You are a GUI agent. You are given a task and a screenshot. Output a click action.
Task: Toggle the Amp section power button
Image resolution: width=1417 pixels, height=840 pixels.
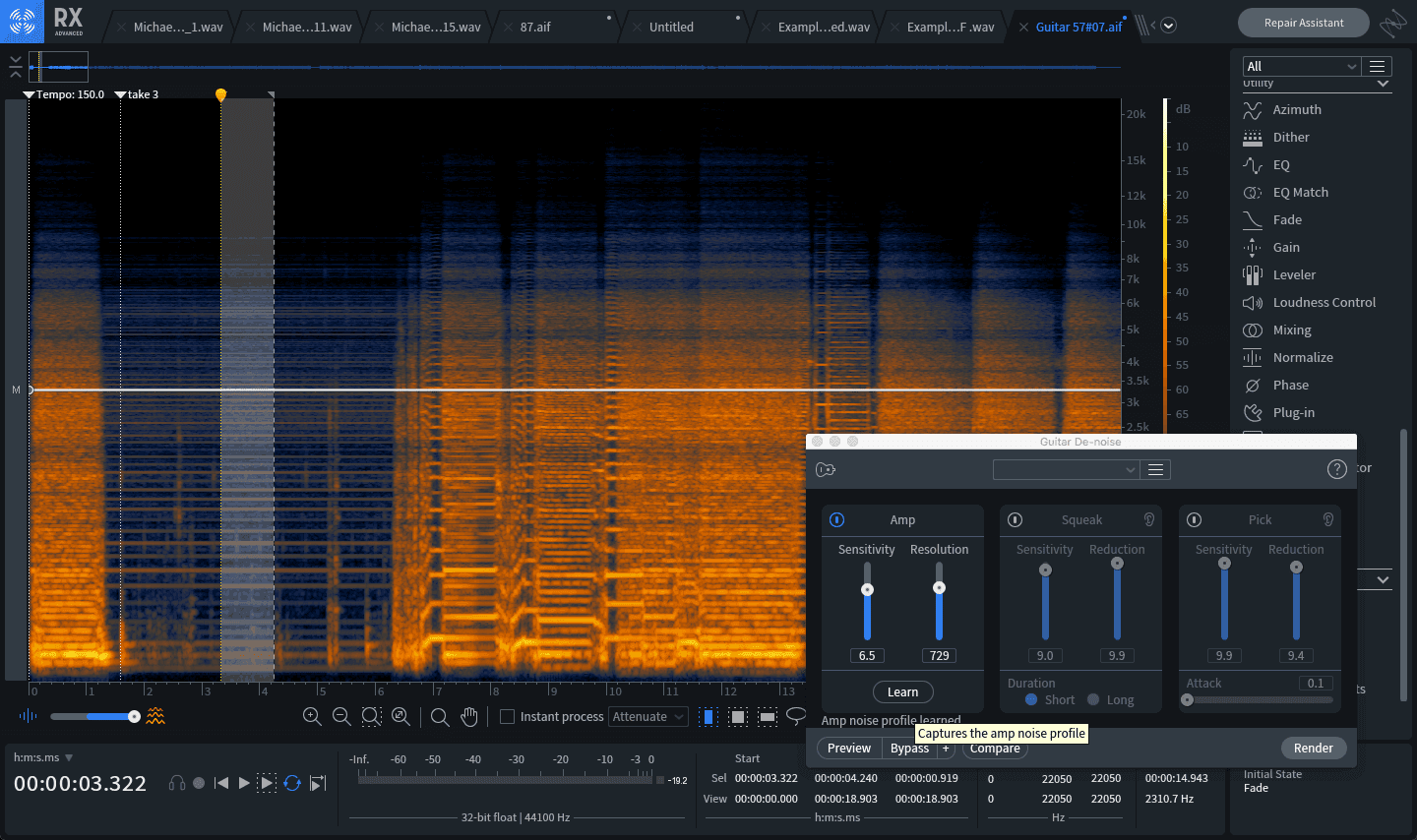tap(836, 519)
